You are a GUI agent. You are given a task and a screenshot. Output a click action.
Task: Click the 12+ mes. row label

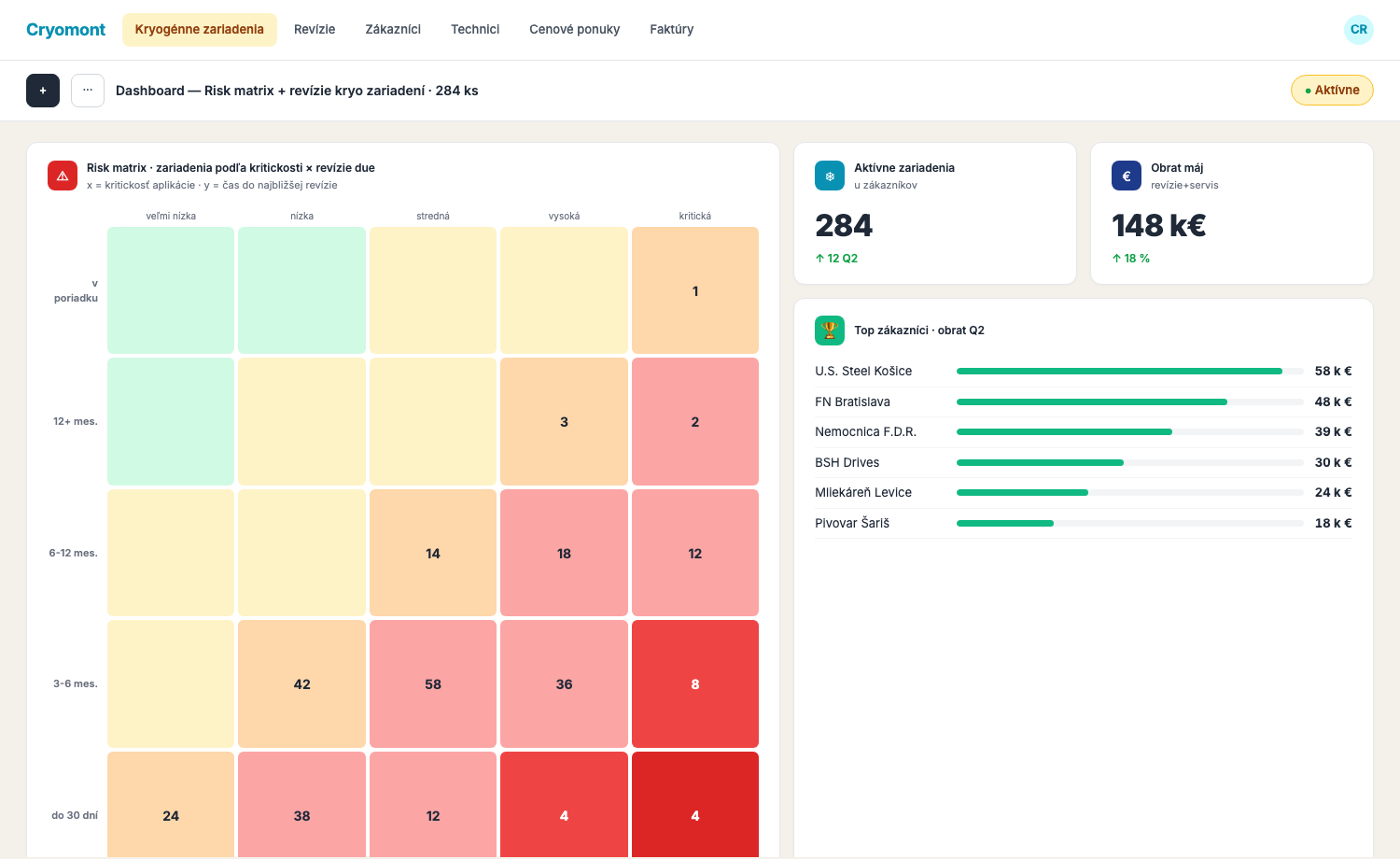pos(76,422)
